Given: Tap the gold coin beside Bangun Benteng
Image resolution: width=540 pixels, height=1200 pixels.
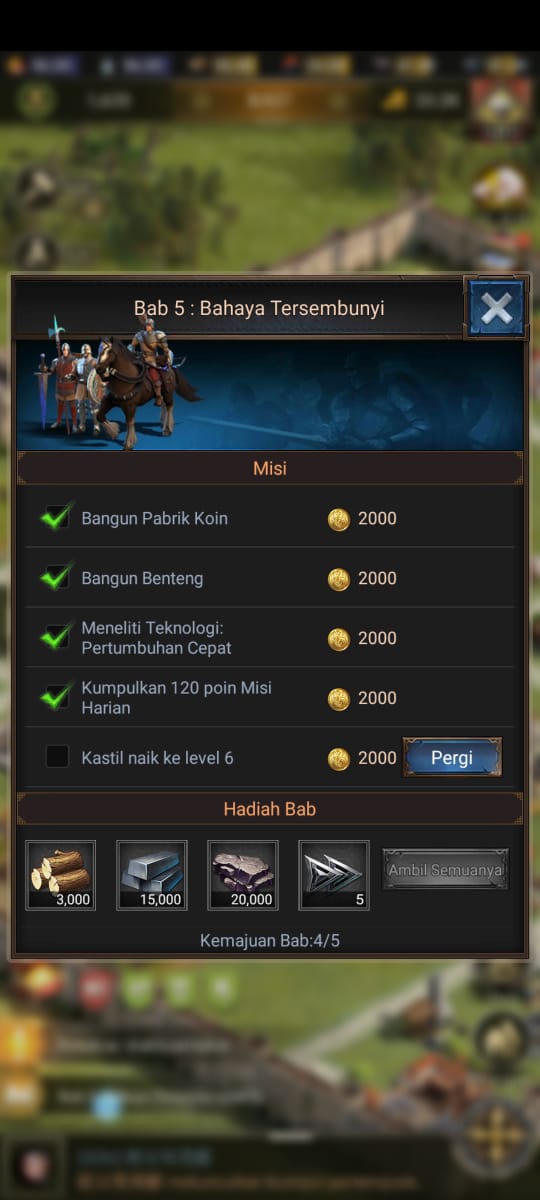Looking at the screenshot, I should click(x=339, y=579).
